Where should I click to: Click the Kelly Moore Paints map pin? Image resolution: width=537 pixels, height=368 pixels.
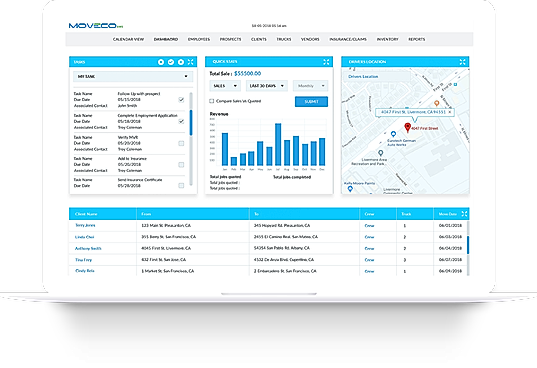point(350,189)
